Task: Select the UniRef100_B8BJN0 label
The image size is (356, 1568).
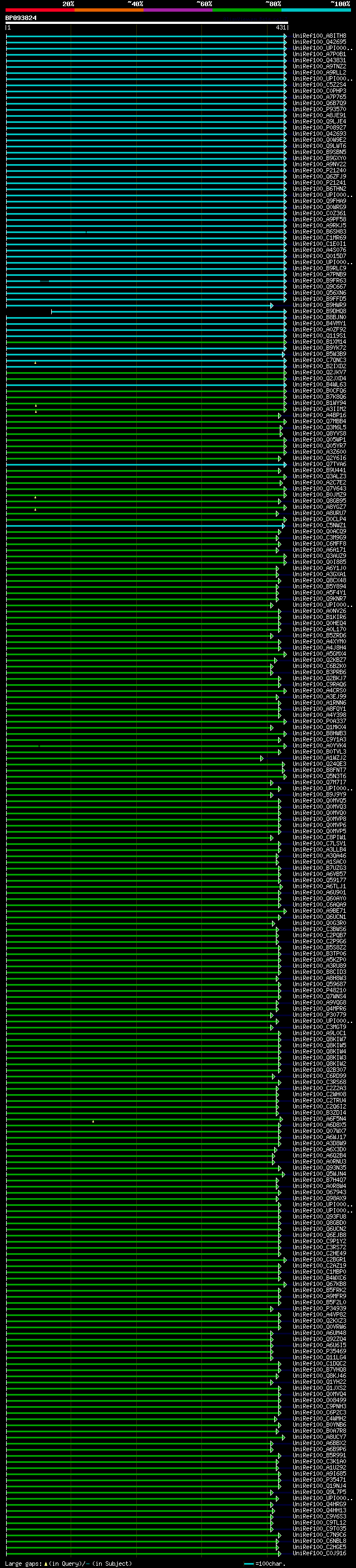Action: coord(319,318)
